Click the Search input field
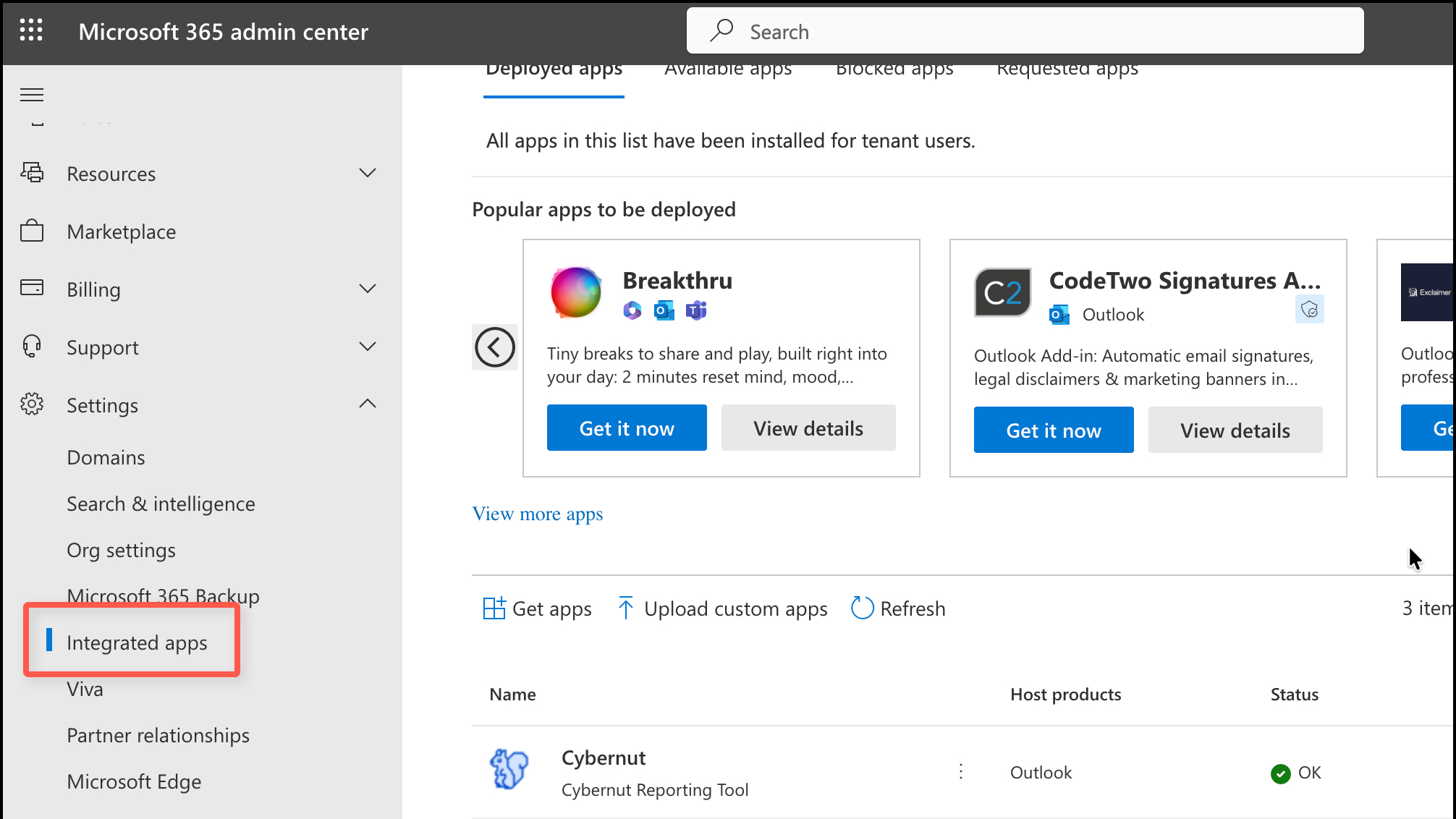 (1025, 31)
